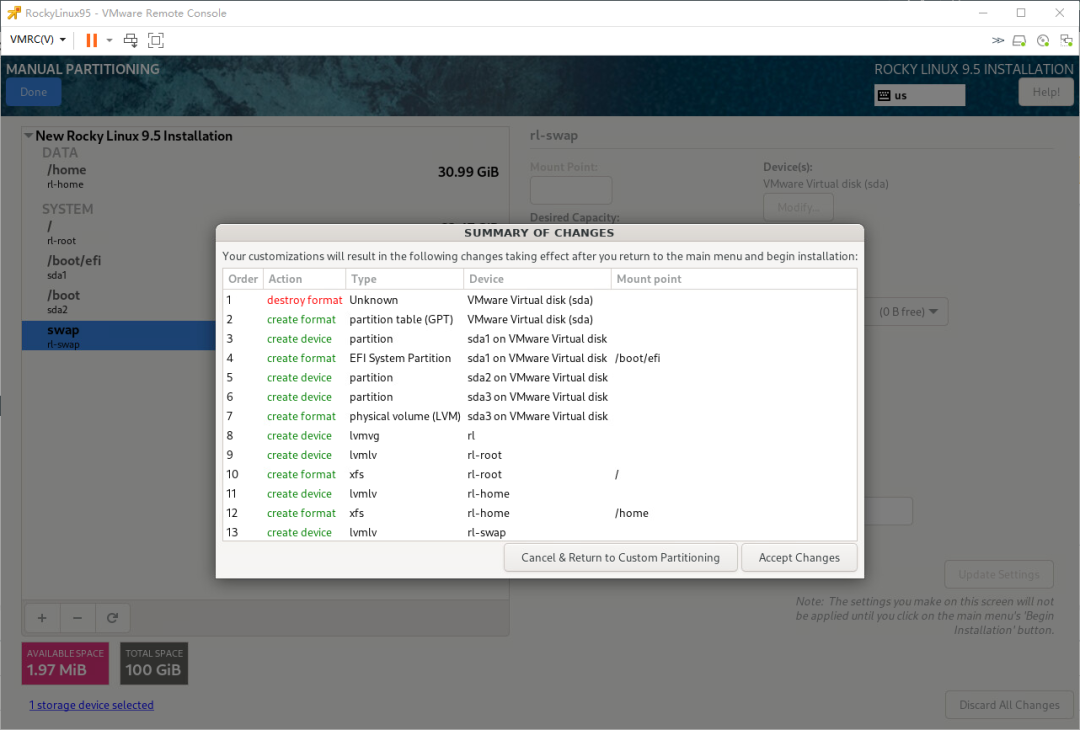Image resolution: width=1080 pixels, height=730 pixels.
Task: Sort by the Device column header
Action: [537, 279]
